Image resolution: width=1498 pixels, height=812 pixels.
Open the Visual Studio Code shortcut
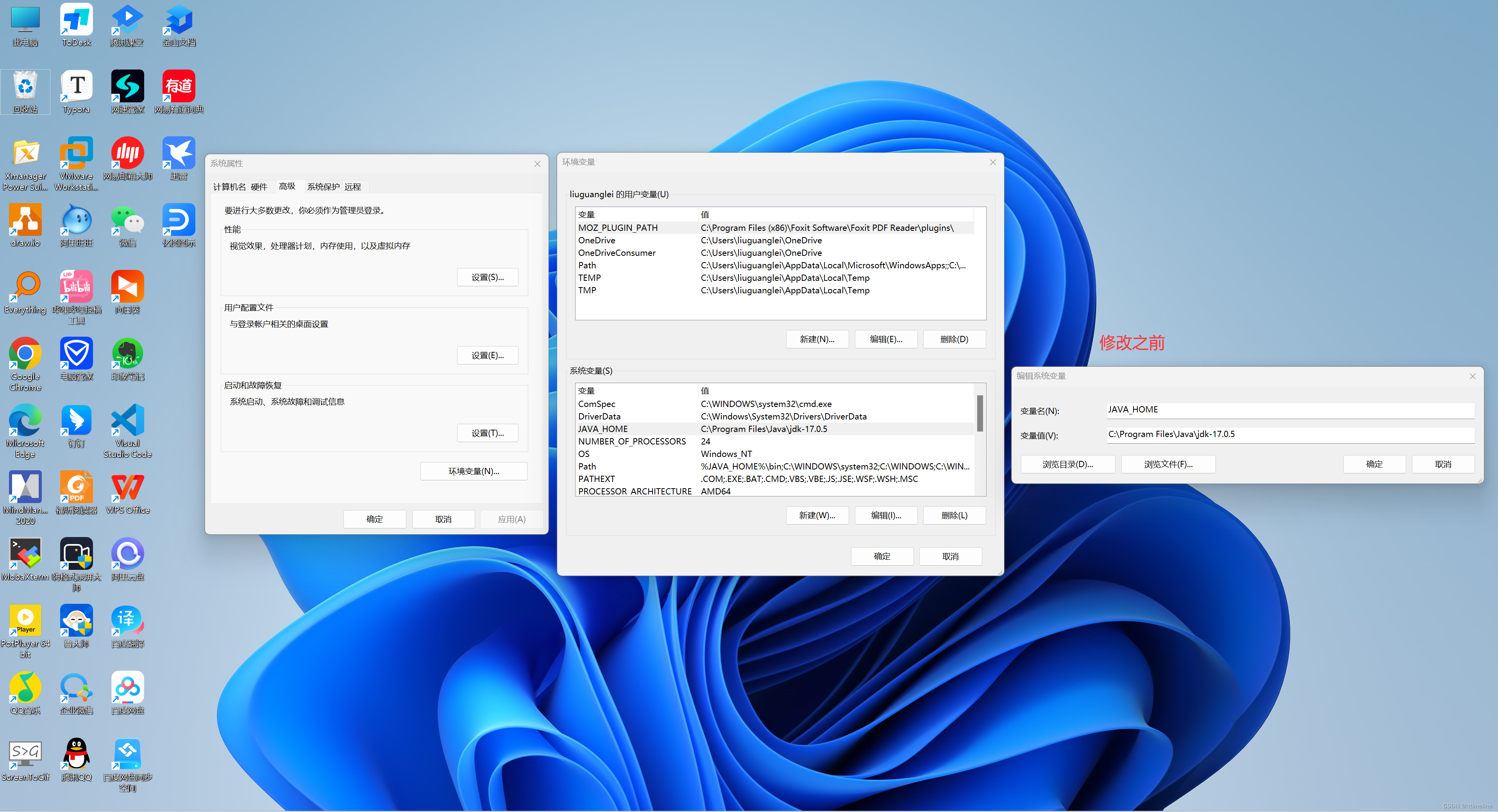127,432
